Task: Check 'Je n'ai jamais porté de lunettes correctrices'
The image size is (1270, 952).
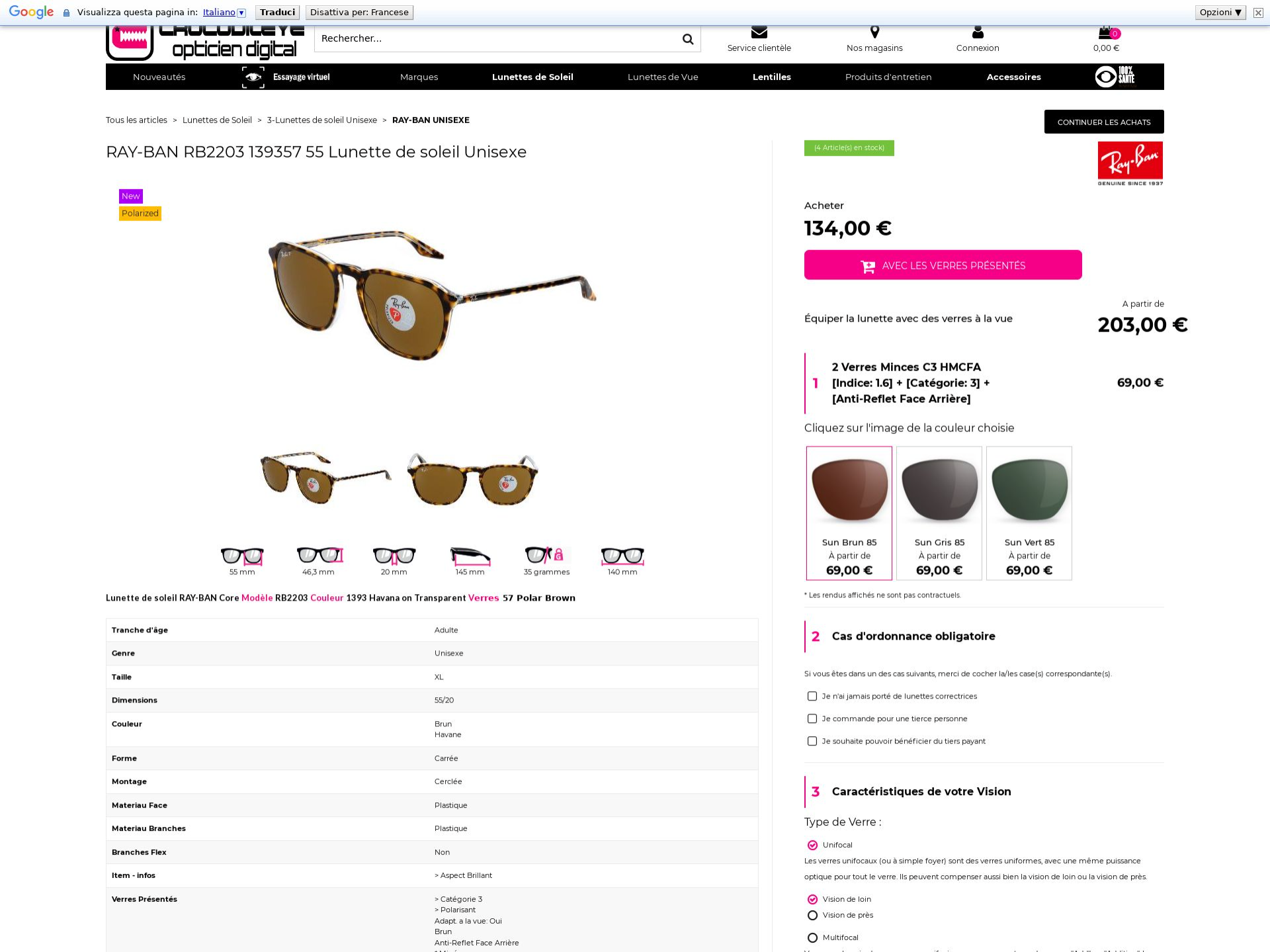Action: 812,696
